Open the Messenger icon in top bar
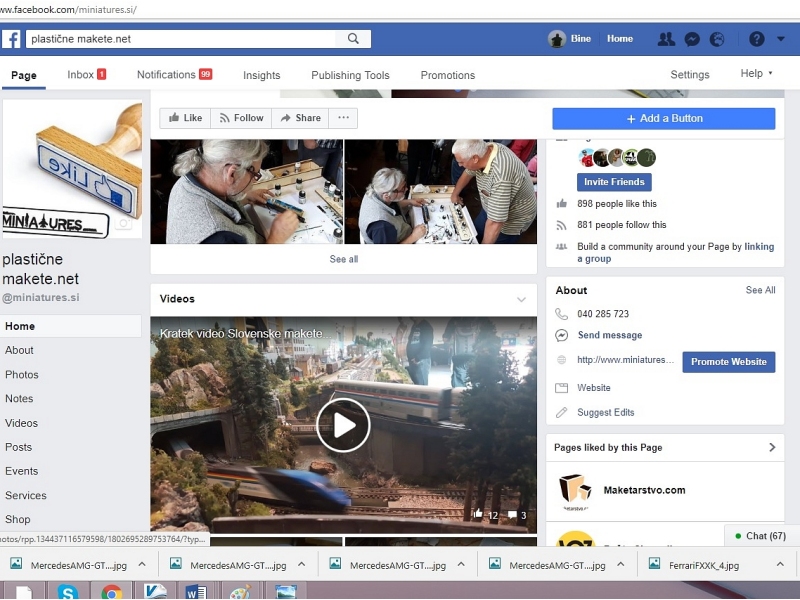Image resolution: width=800 pixels, height=600 pixels. click(691, 39)
